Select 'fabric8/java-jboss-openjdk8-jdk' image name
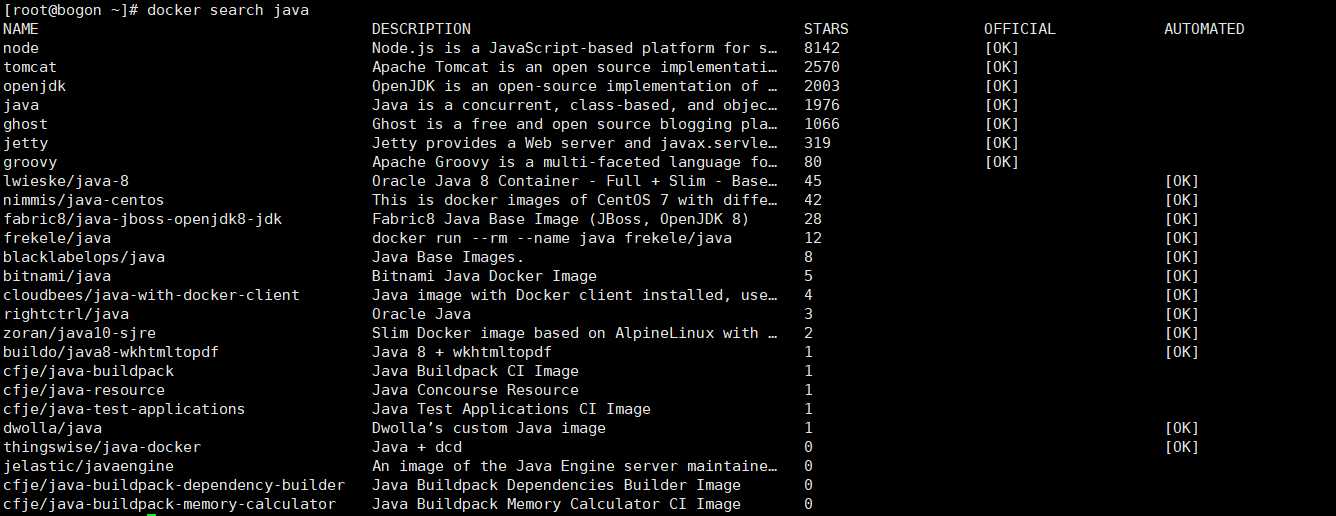The height and width of the screenshot is (516, 1336). pyautogui.click(x=142, y=219)
